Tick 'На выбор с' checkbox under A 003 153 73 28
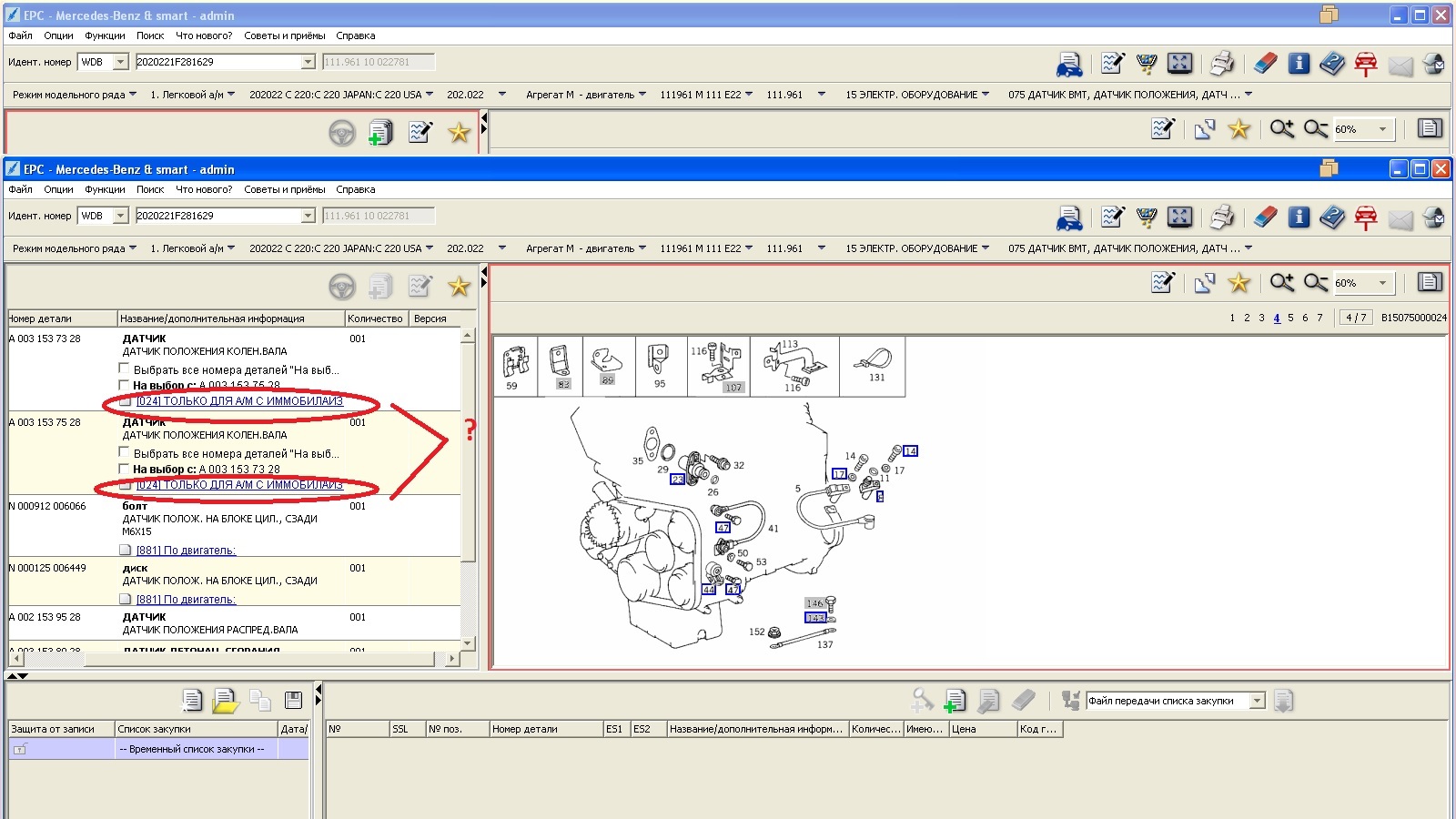The width and height of the screenshot is (1456, 819). 124,385
